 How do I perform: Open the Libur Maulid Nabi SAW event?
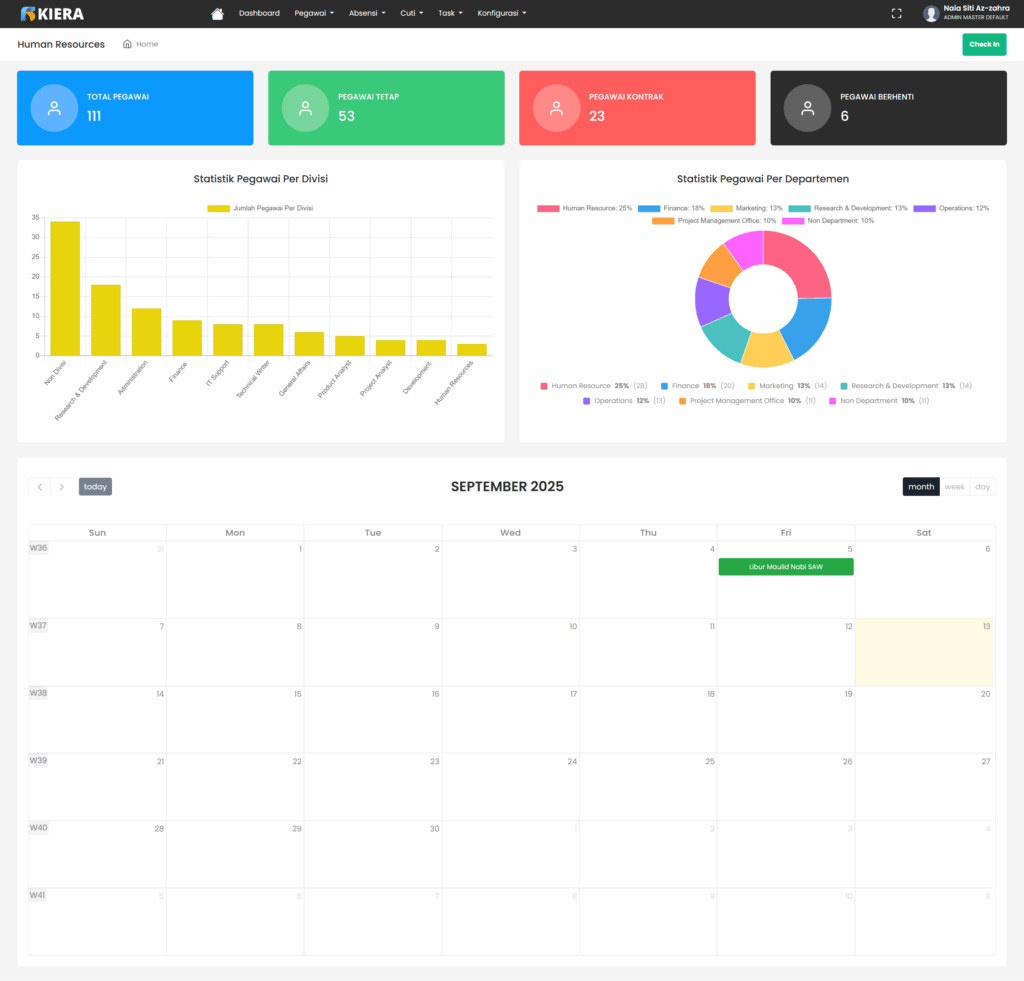(x=785, y=567)
